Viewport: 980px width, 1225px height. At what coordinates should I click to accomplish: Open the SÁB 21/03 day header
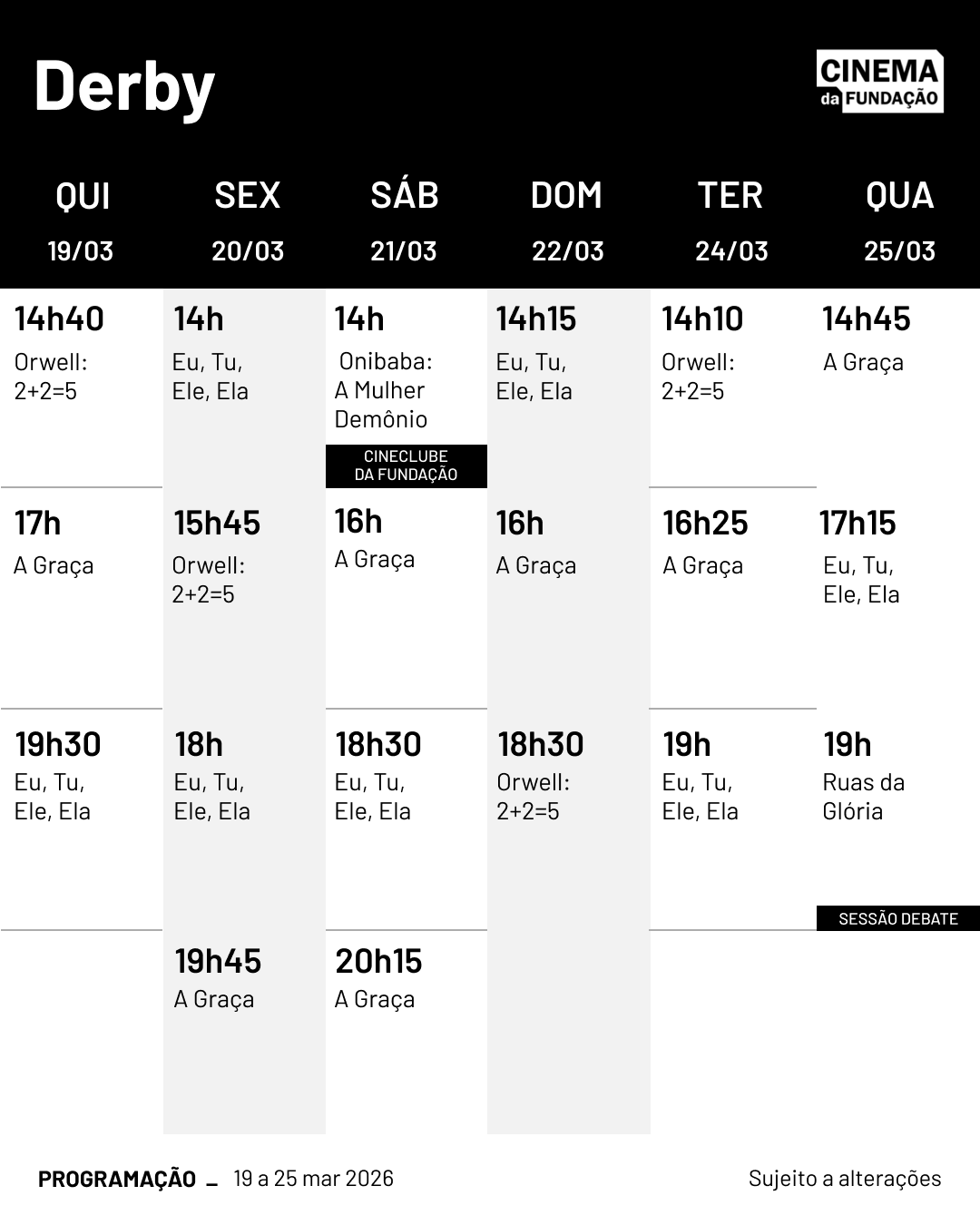405,220
